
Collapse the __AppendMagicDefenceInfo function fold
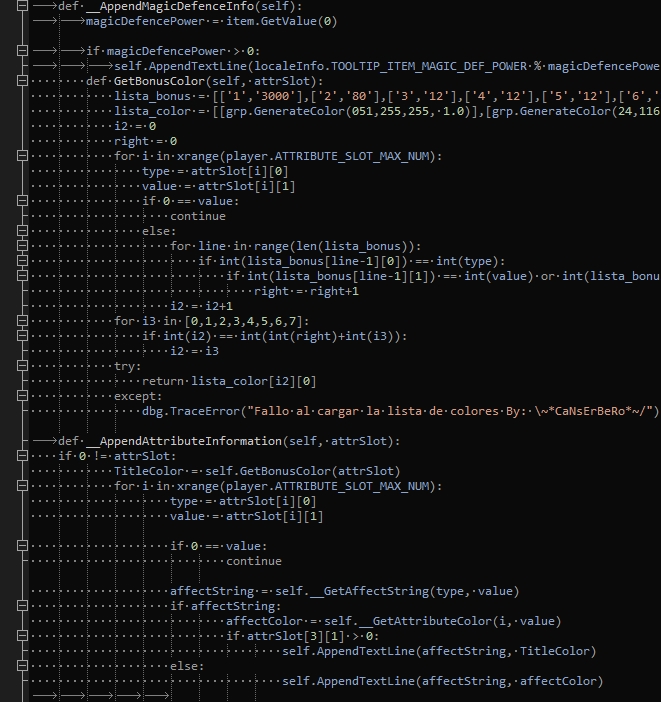tap(22, 6)
